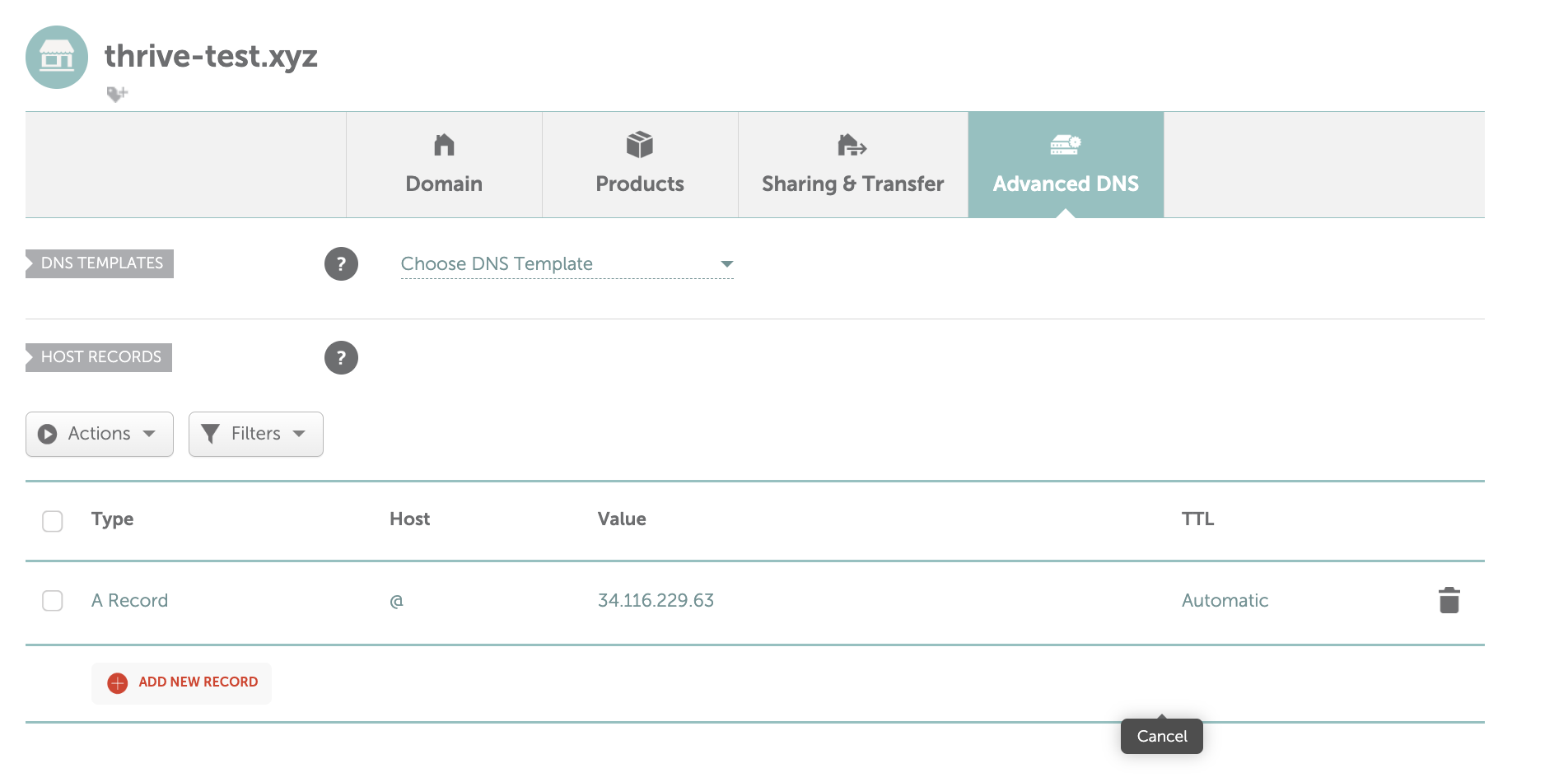
Task: Click the Actions play icon
Action: (48, 434)
